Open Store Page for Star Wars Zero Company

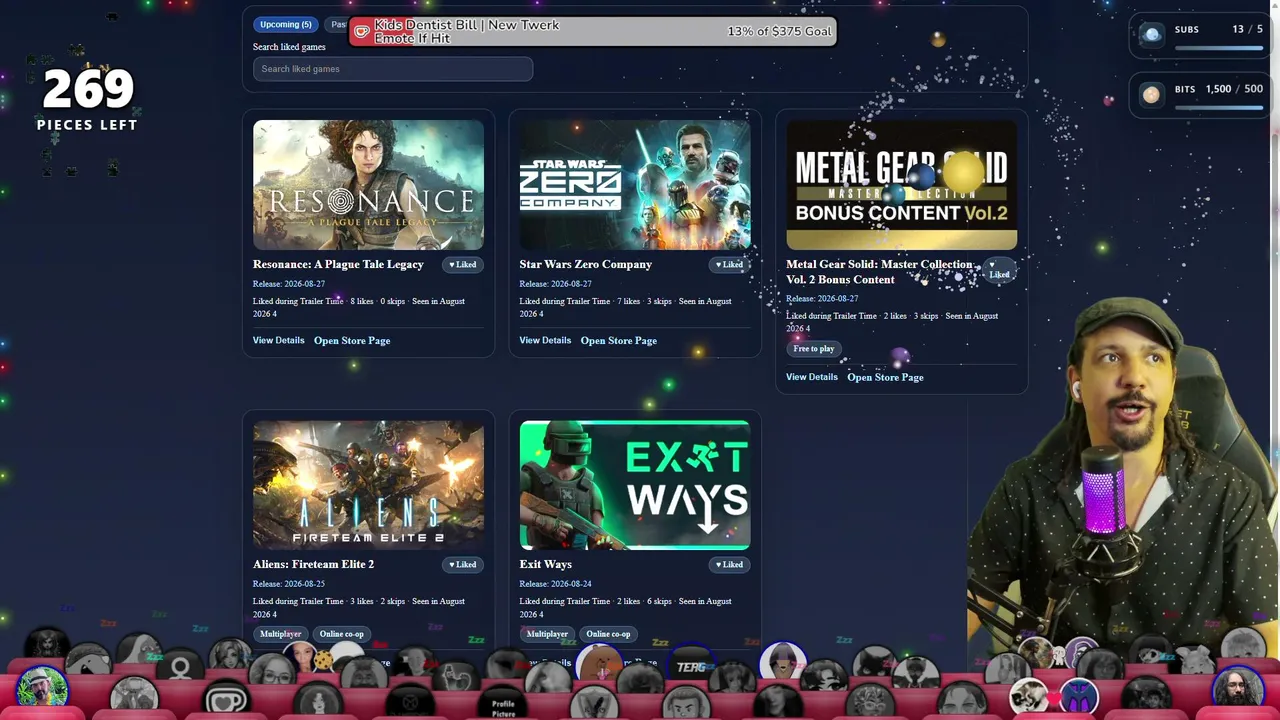click(x=619, y=341)
